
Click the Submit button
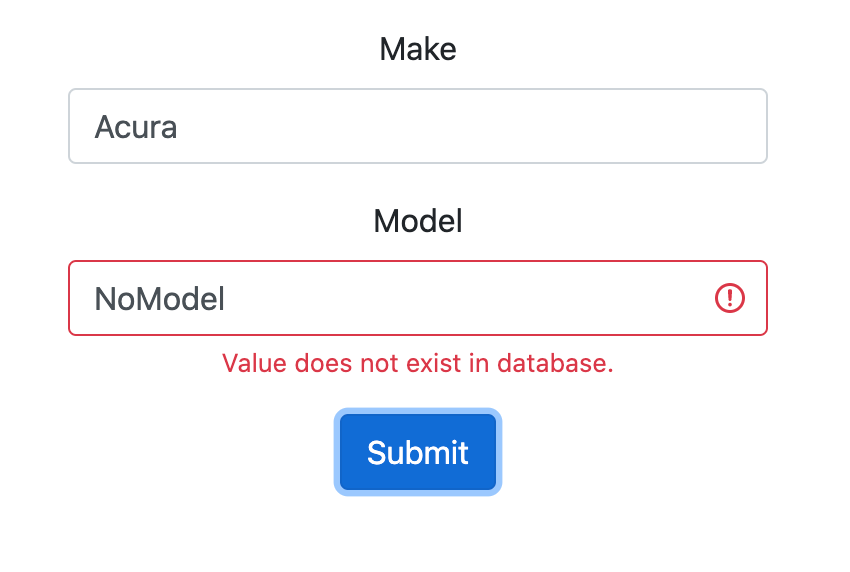point(417,452)
